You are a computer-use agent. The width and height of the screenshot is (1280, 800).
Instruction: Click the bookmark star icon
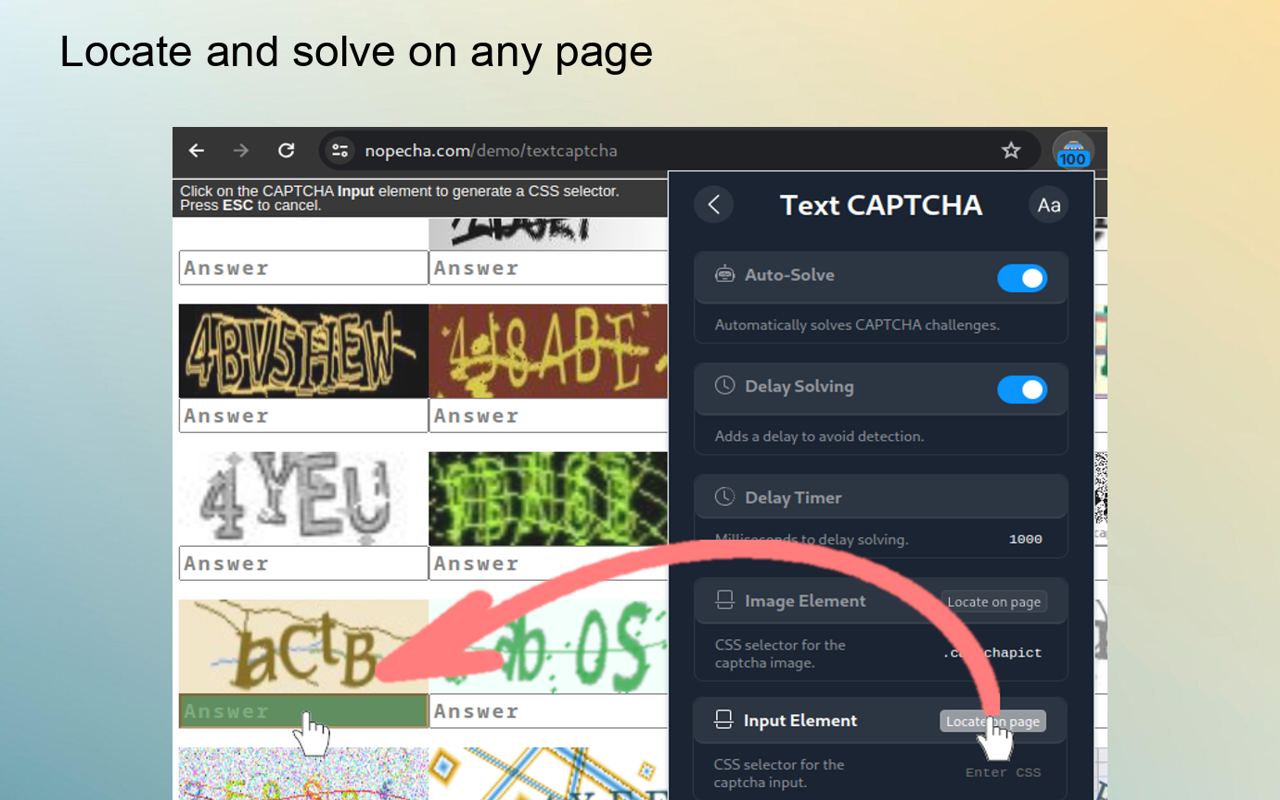pos(1011,150)
